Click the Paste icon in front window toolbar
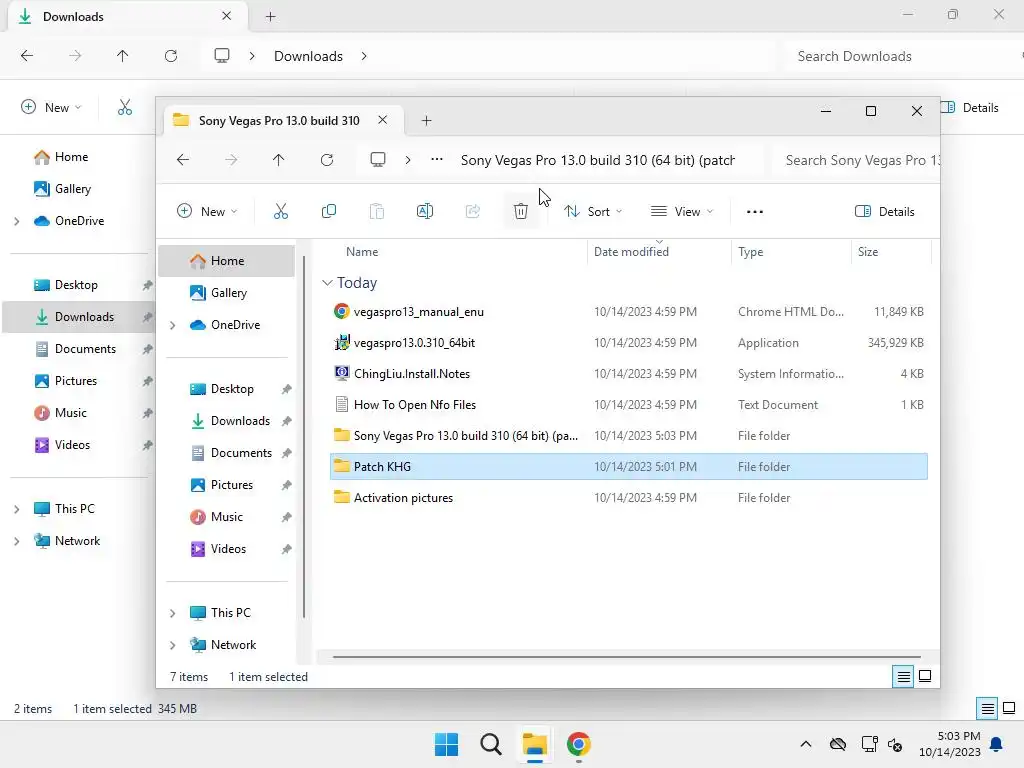The width and height of the screenshot is (1024, 768). pyautogui.click(x=377, y=211)
